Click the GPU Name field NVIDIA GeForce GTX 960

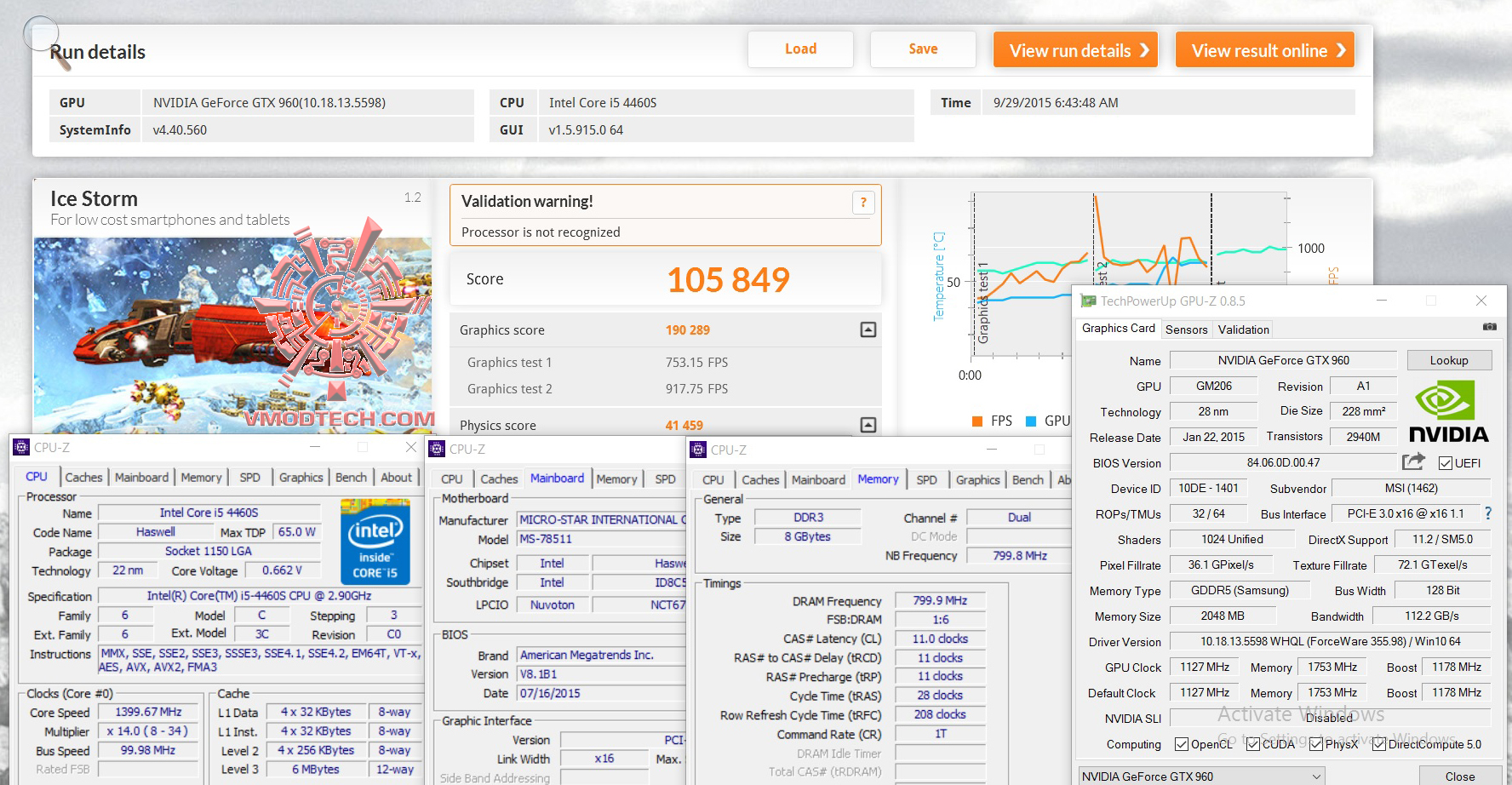point(1284,360)
